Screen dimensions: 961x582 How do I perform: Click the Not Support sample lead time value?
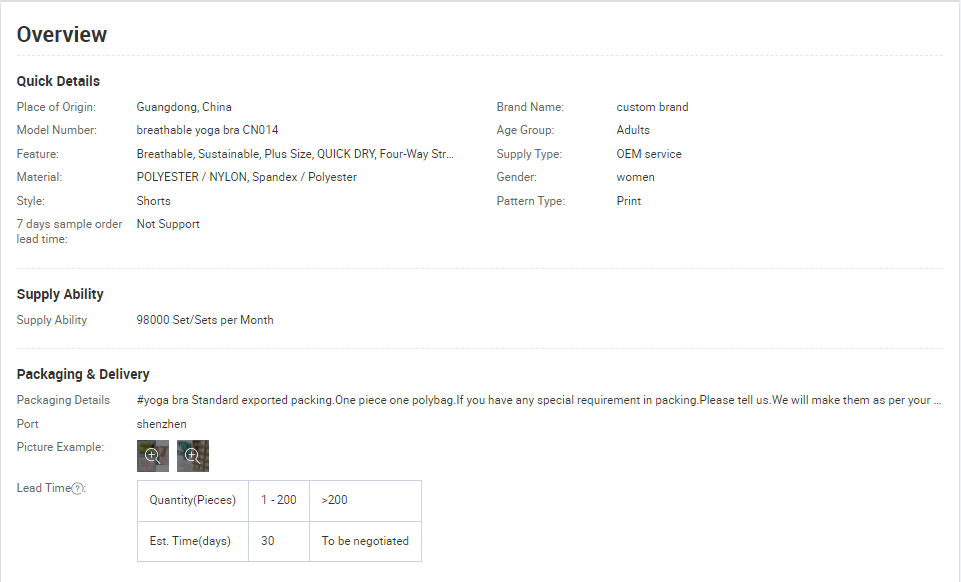pos(168,224)
